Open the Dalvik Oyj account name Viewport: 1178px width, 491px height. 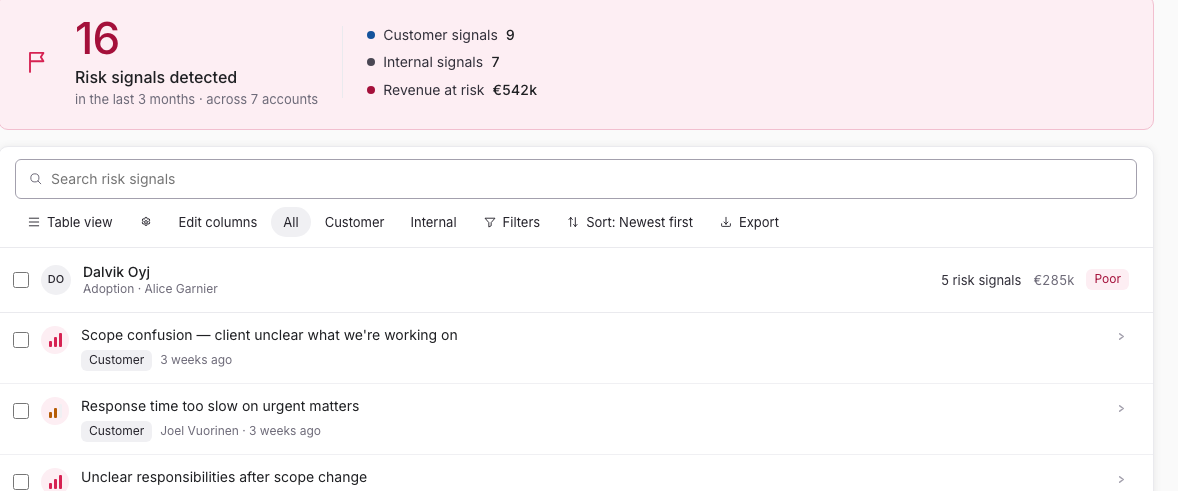(x=116, y=272)
